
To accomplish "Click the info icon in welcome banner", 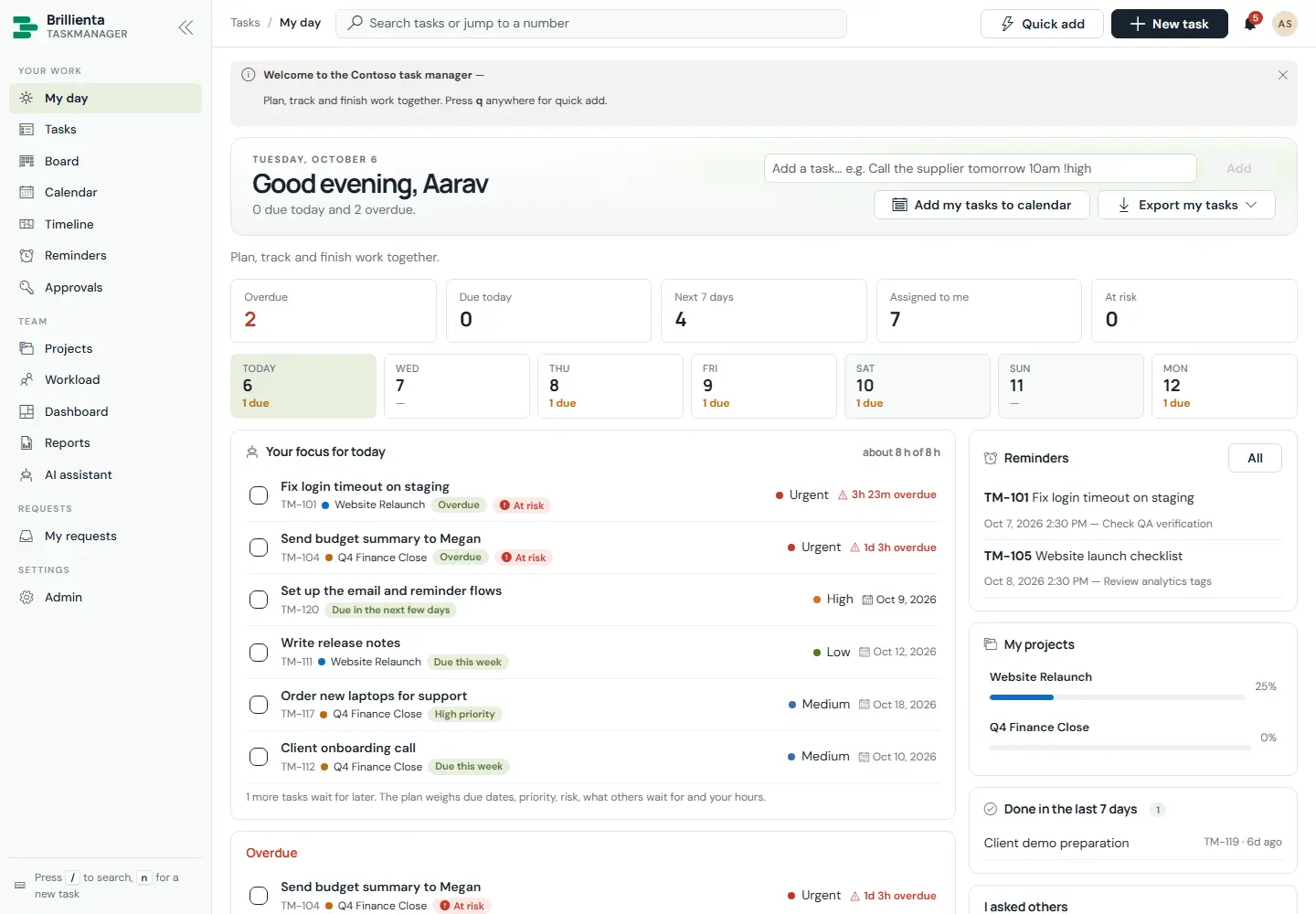I will click(x=248, y=75).
